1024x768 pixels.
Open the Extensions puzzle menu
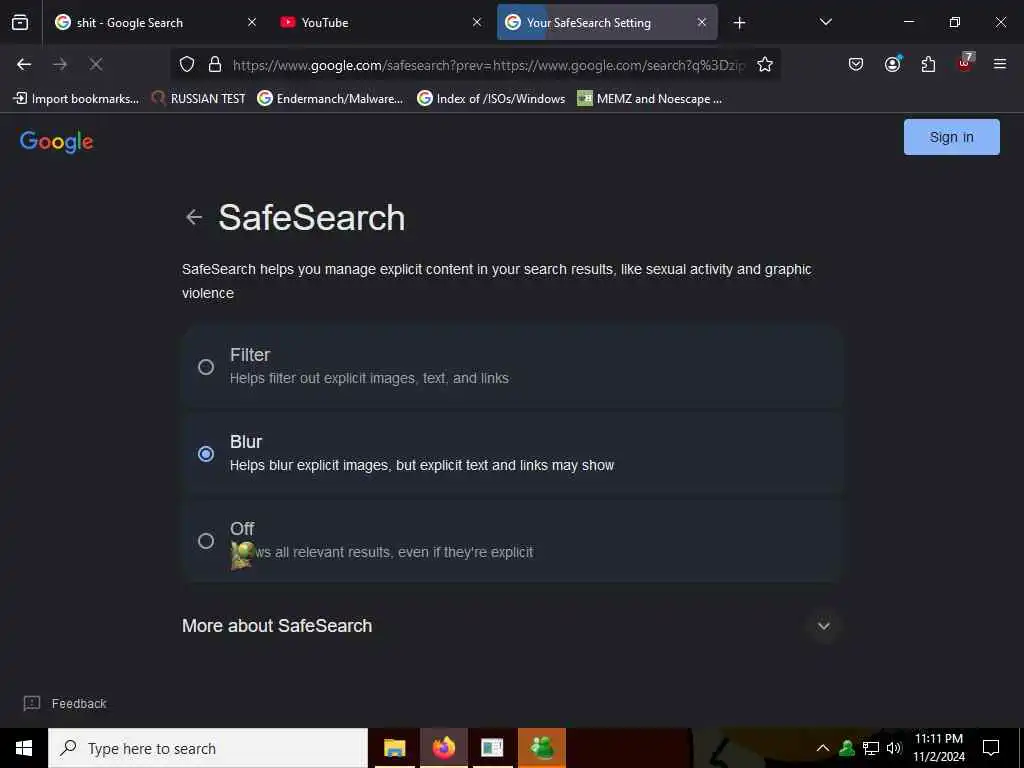pos(928,64)
